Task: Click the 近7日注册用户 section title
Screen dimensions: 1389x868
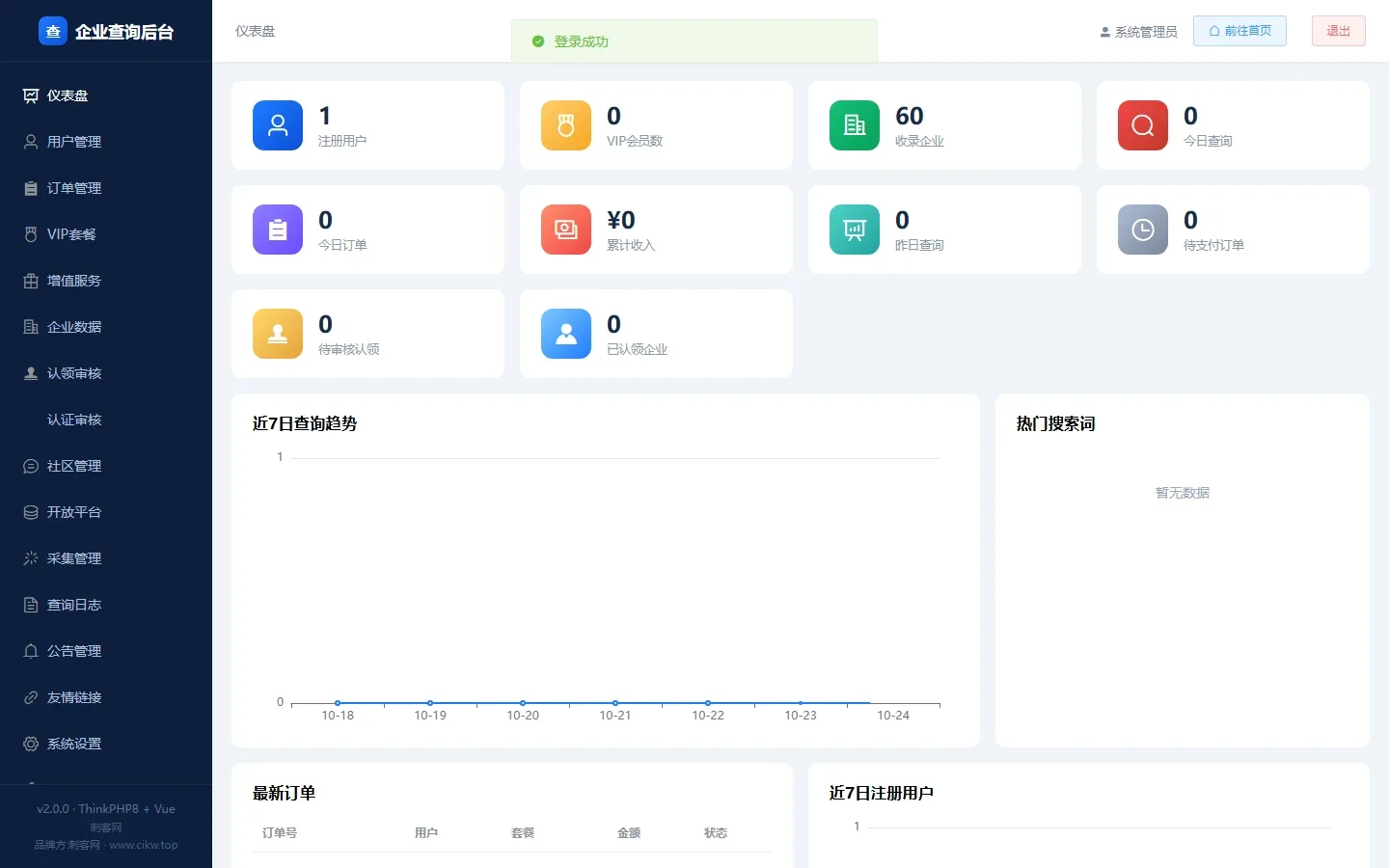Action: (882, 793)
